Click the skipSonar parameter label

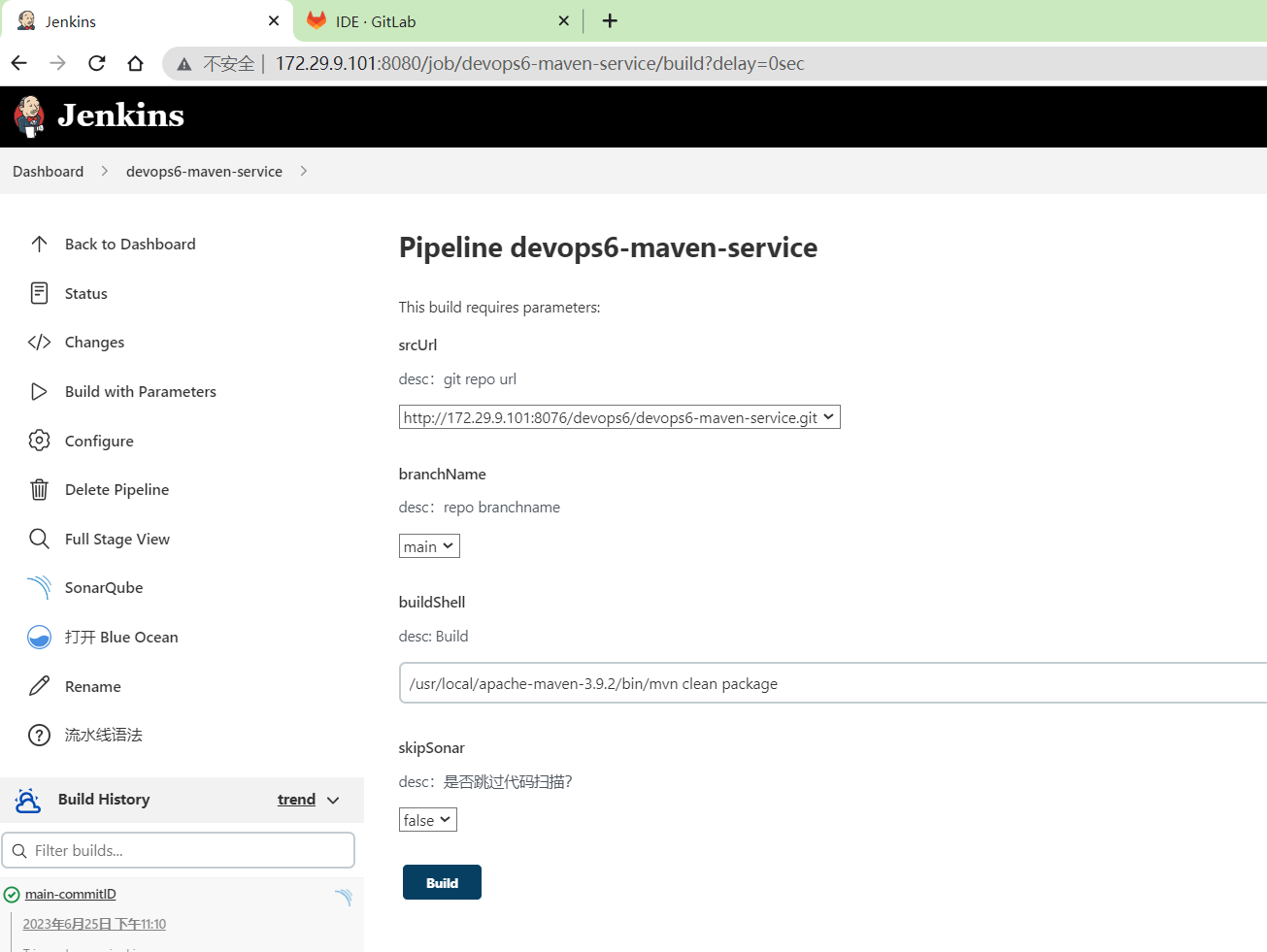pos(431,747)
